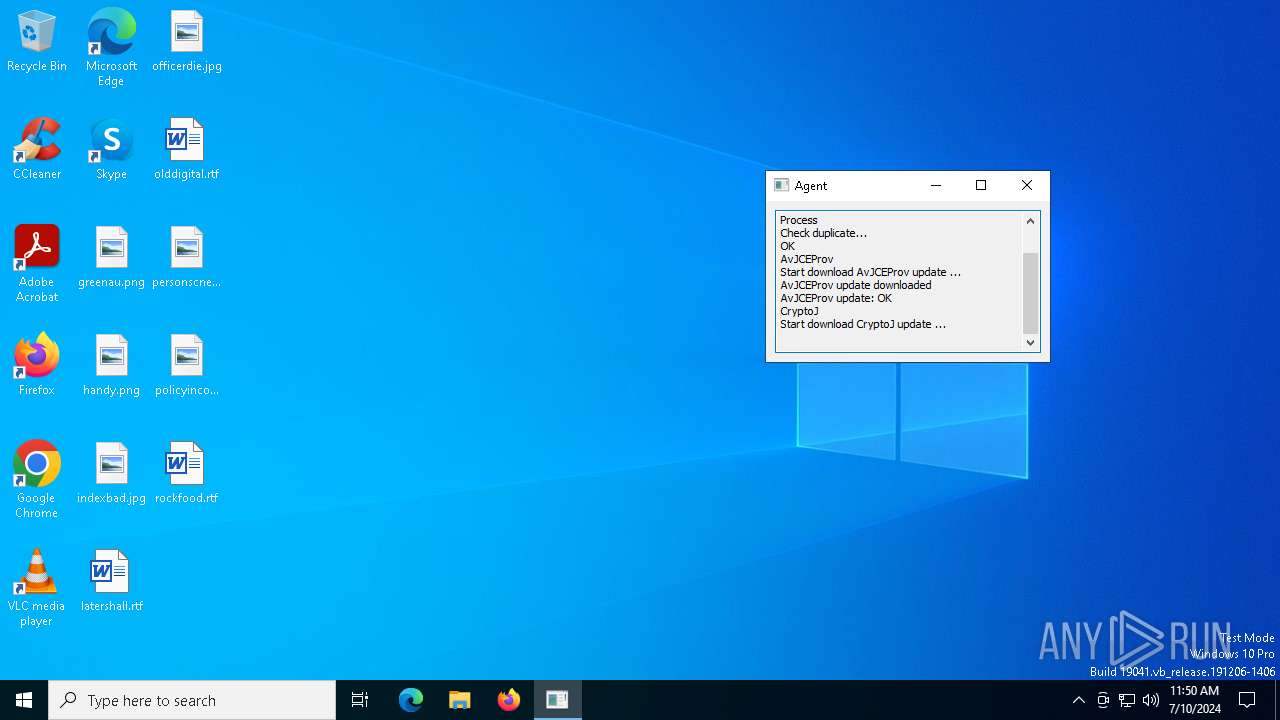Open the Action Center notifications icon
Screen dimensions: 1280x720
(1247, 700)
